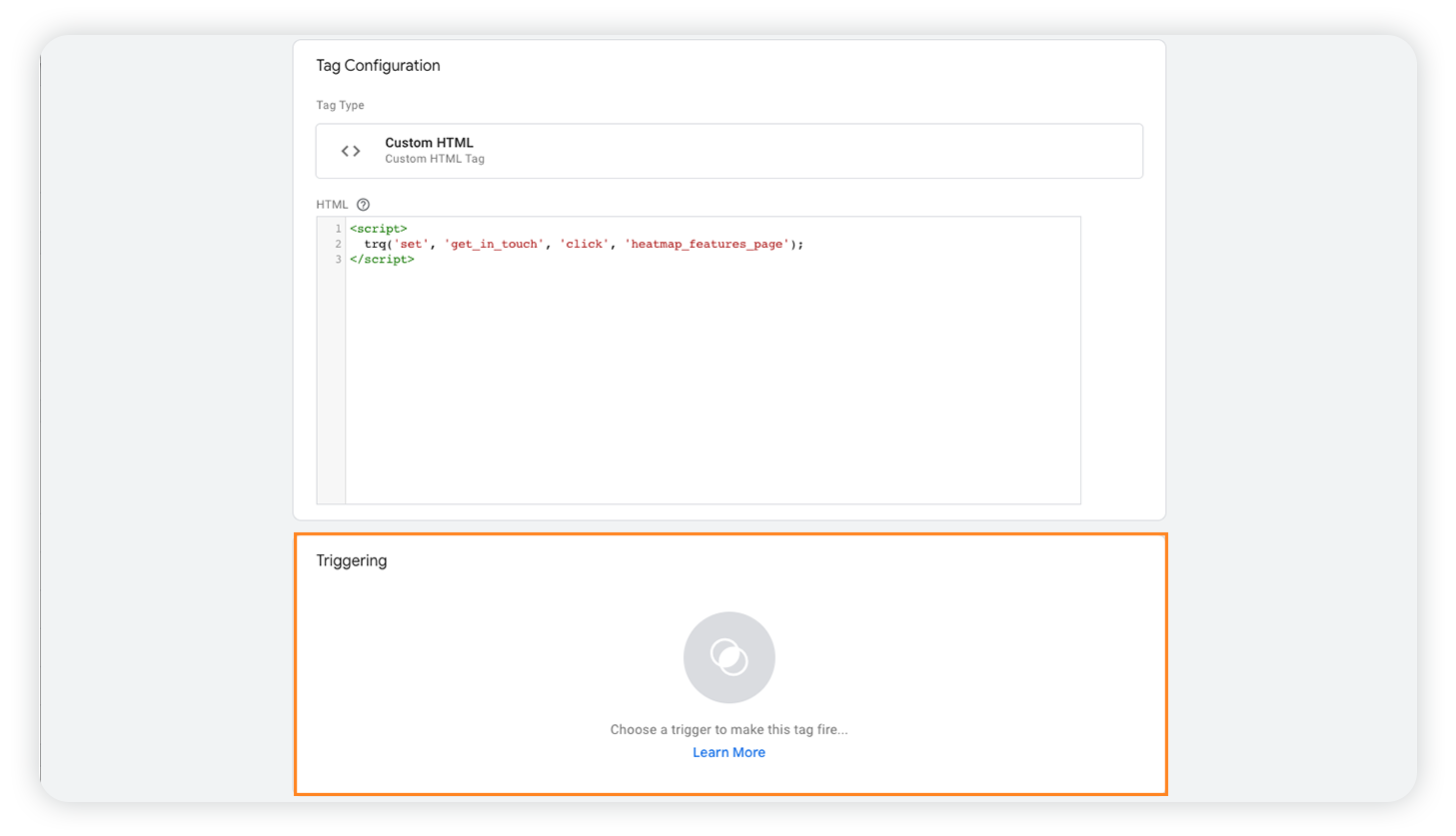This screenshot has height=836, width=1456.
Task: Click the Triggering section heading
Action: [x=352, y=560]
